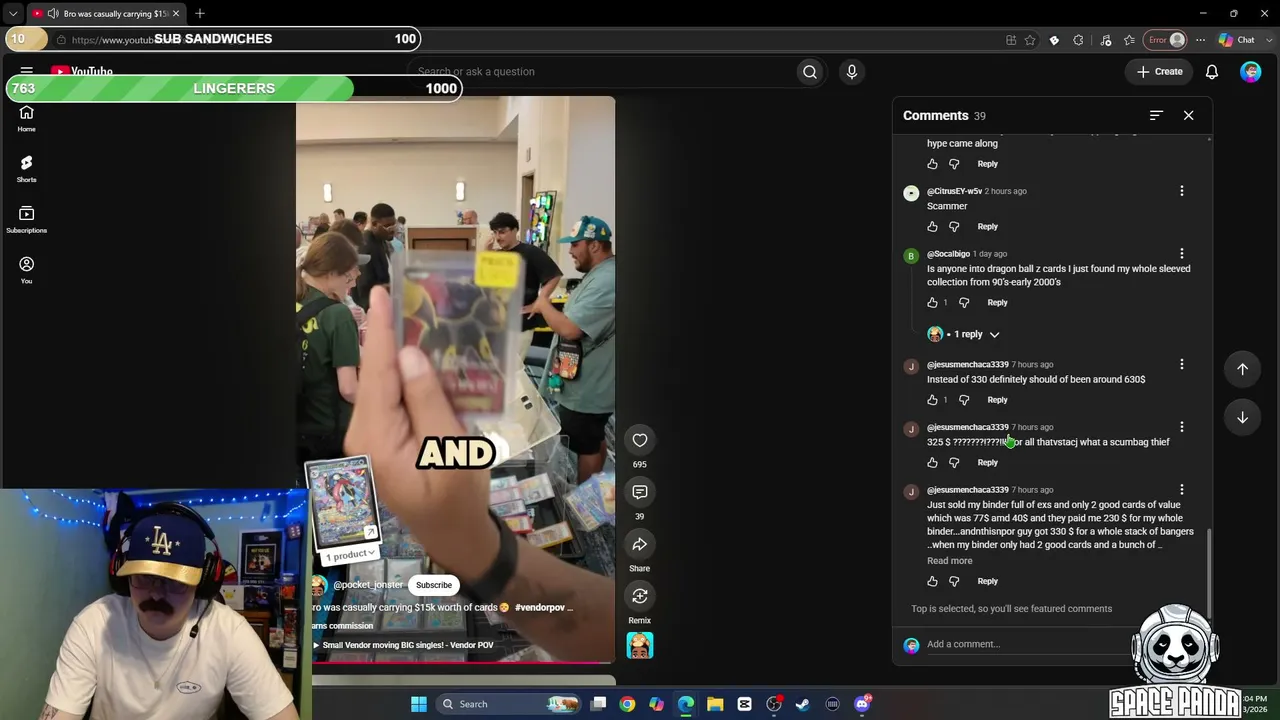Open more actions for 'scumbag thief' comment

pyautogui.click(x=1182, y=427)
